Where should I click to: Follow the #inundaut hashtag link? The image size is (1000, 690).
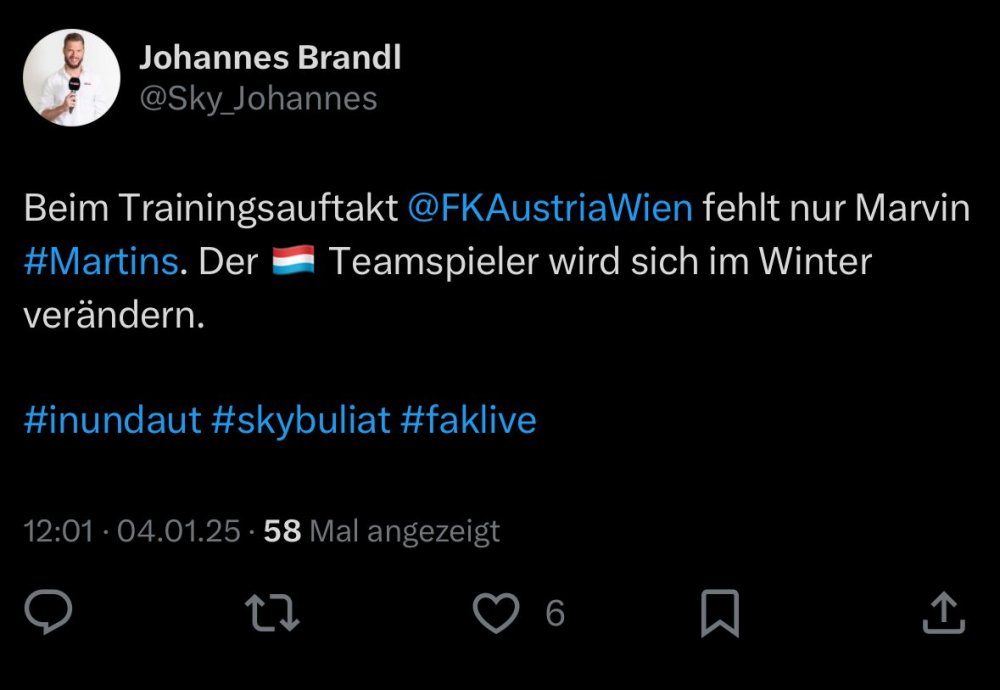112,420
